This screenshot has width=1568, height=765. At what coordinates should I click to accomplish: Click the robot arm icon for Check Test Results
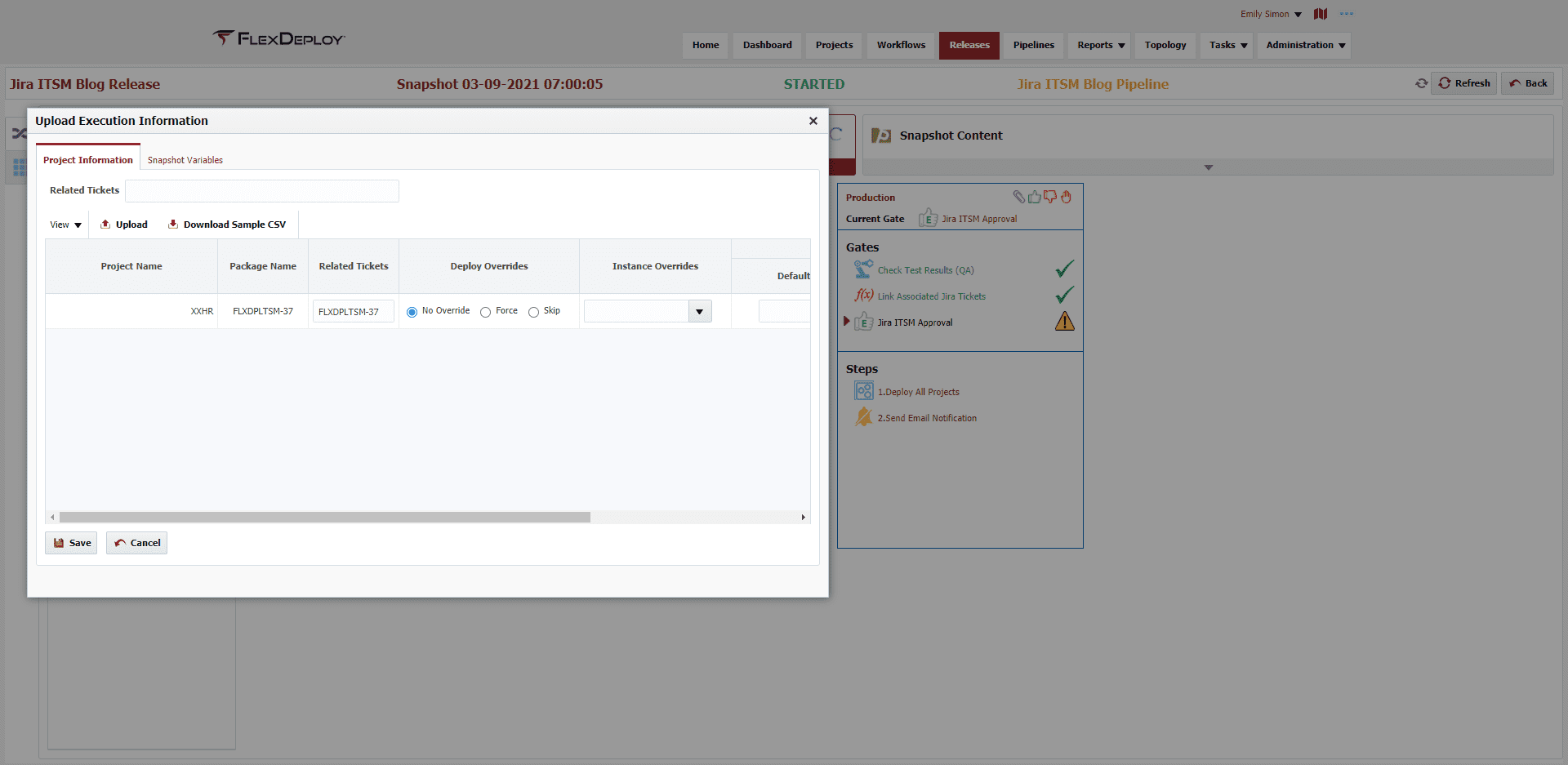coord(863,269)
